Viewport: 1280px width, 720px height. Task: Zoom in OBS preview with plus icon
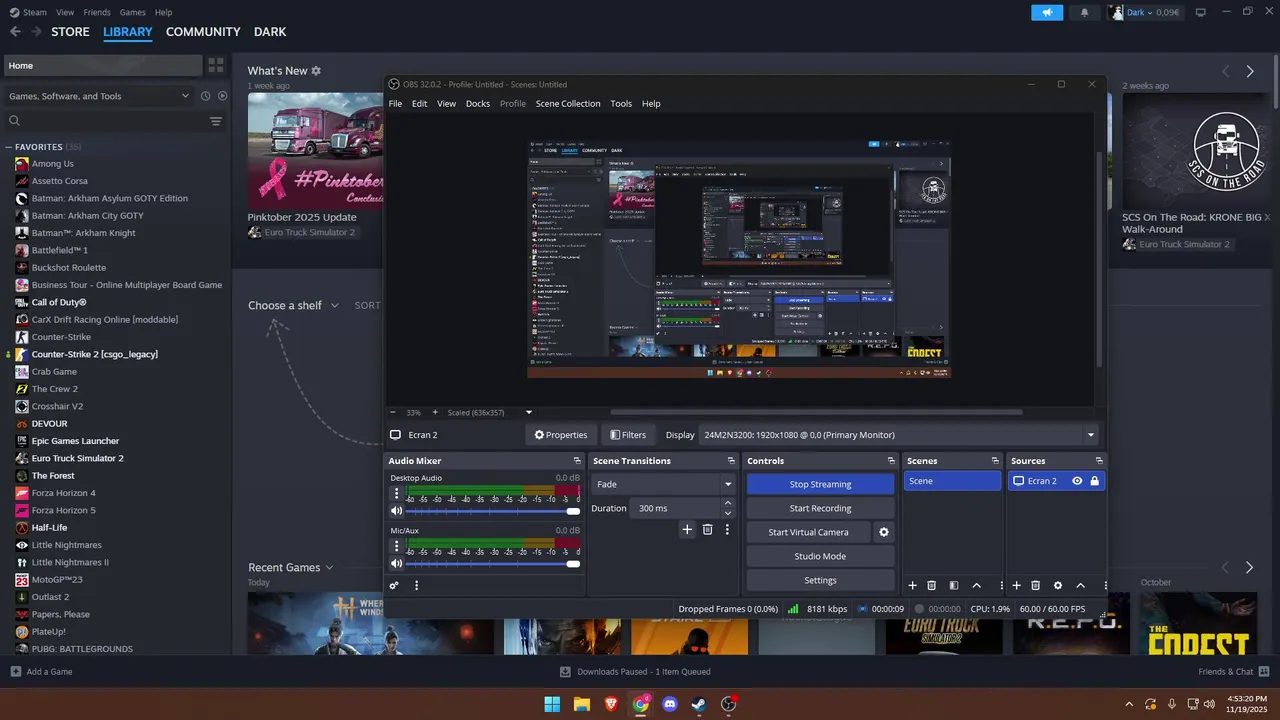tap(436, 412)
